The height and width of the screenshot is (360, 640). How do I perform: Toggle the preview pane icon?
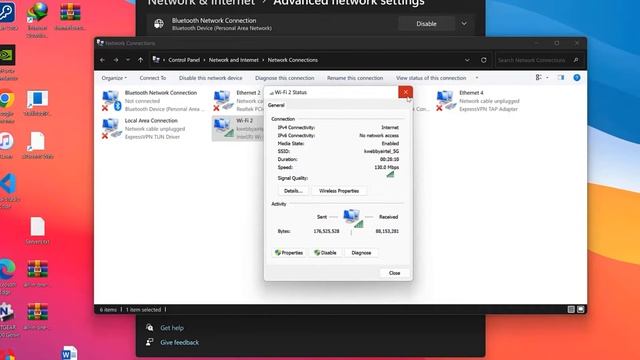tap(561, 77)
